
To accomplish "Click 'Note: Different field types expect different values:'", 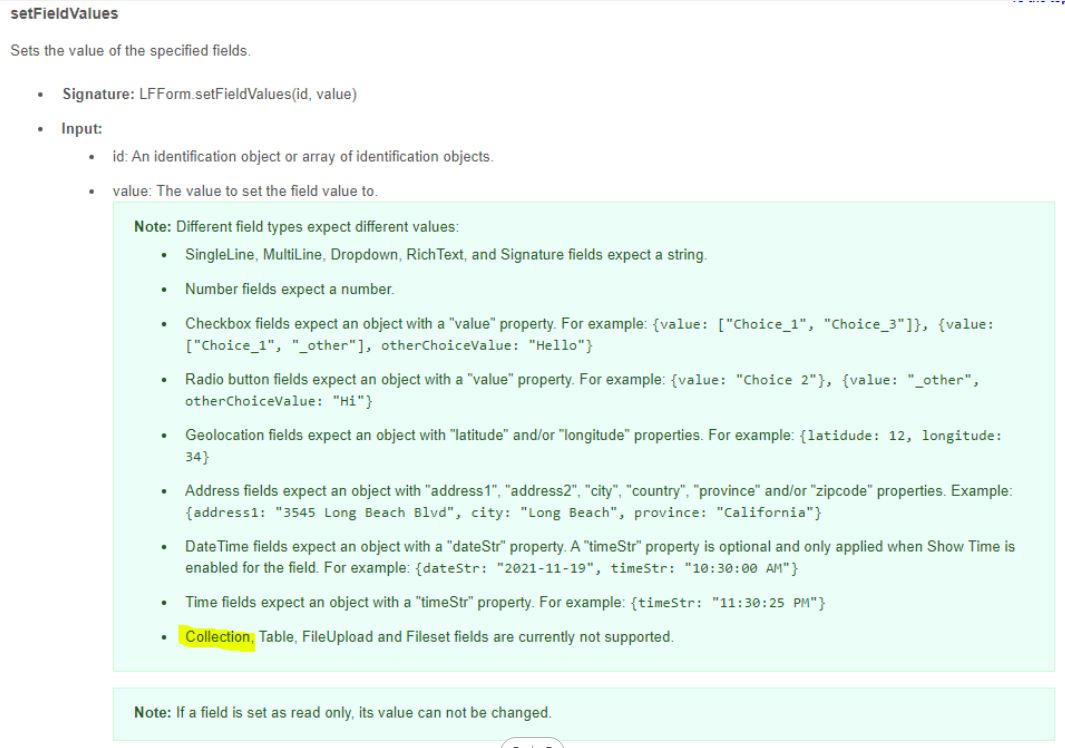I will 296,226.
